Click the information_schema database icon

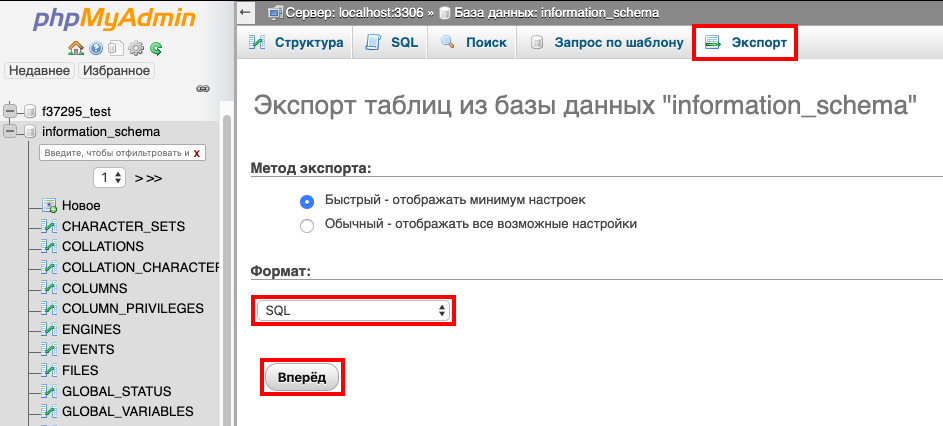click(x=31, y=131)
